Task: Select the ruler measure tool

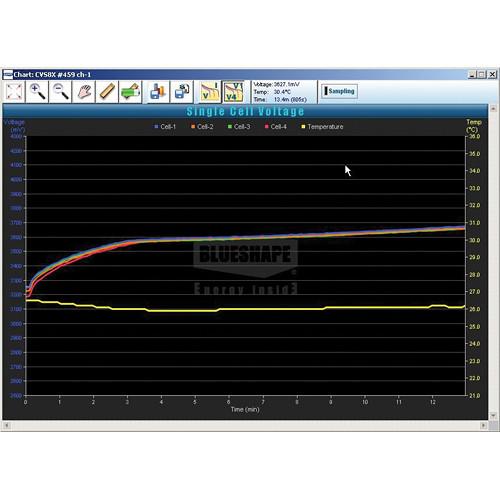Action: pyautogui.click(x=107, y=91)
